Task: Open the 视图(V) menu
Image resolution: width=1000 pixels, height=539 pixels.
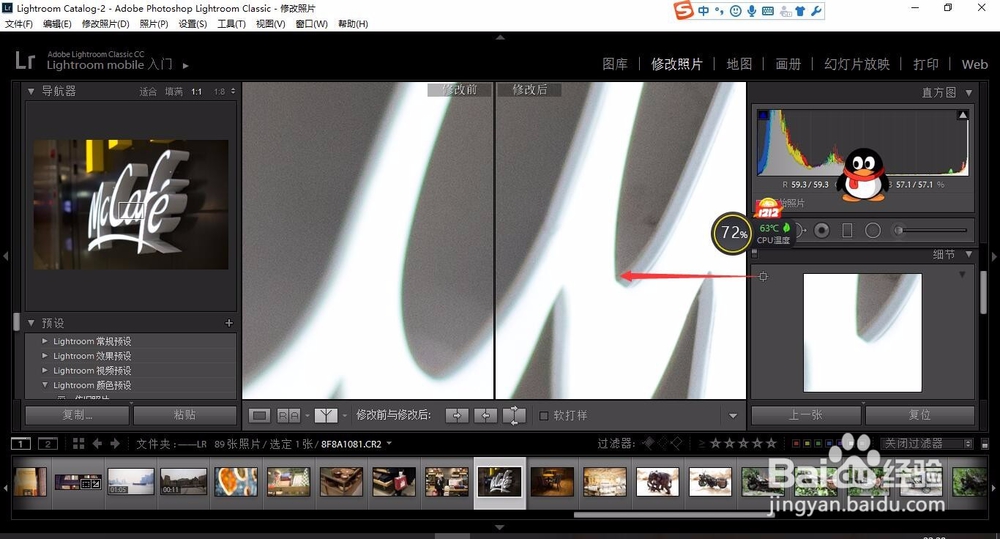Action: point(270,24)
